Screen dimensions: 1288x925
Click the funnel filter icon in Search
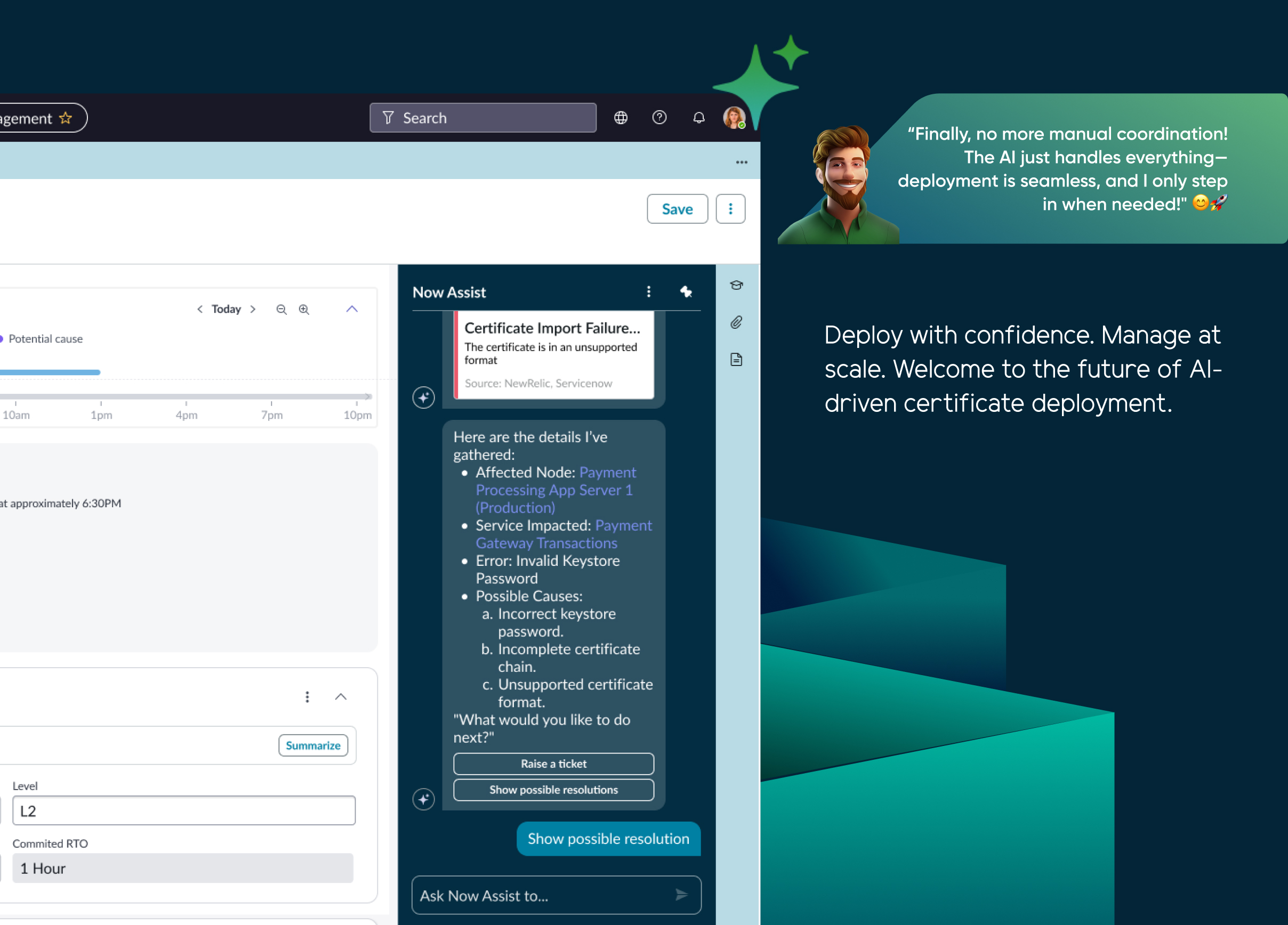click(389, 118)
